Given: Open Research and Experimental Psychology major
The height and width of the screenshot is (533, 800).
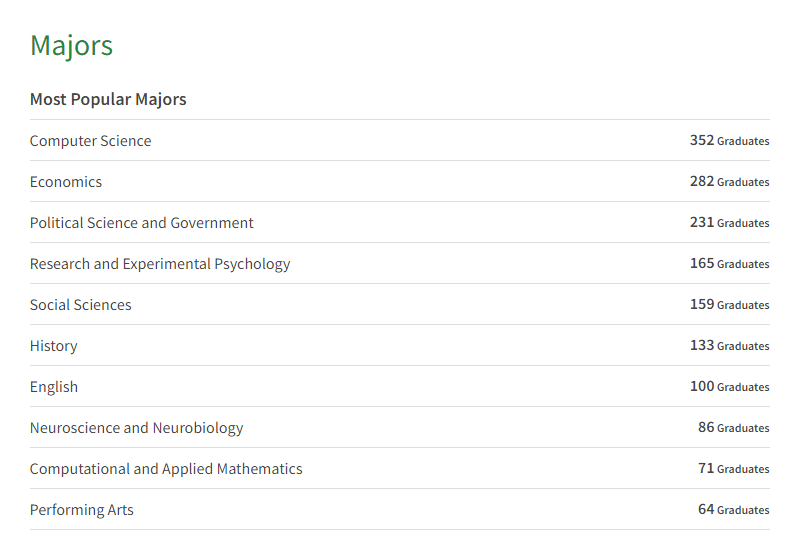Looking at the screenshot, I should (x=160, y=264).
